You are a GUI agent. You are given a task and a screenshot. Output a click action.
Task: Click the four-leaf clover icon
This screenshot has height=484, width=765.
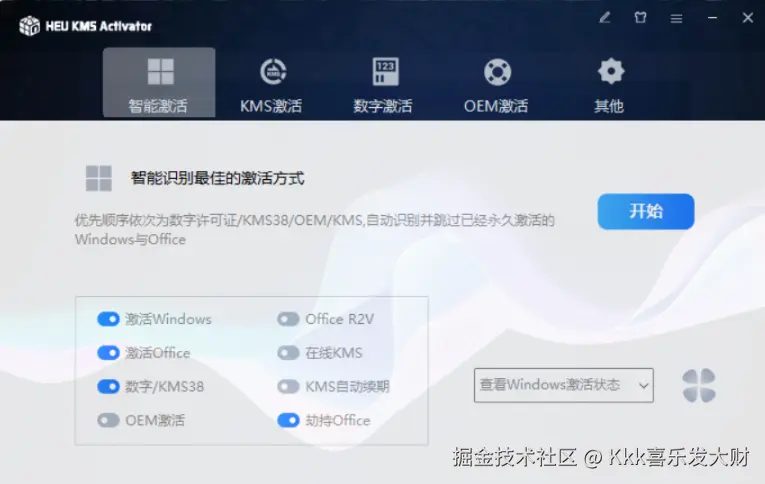click(x=699, y=385)
